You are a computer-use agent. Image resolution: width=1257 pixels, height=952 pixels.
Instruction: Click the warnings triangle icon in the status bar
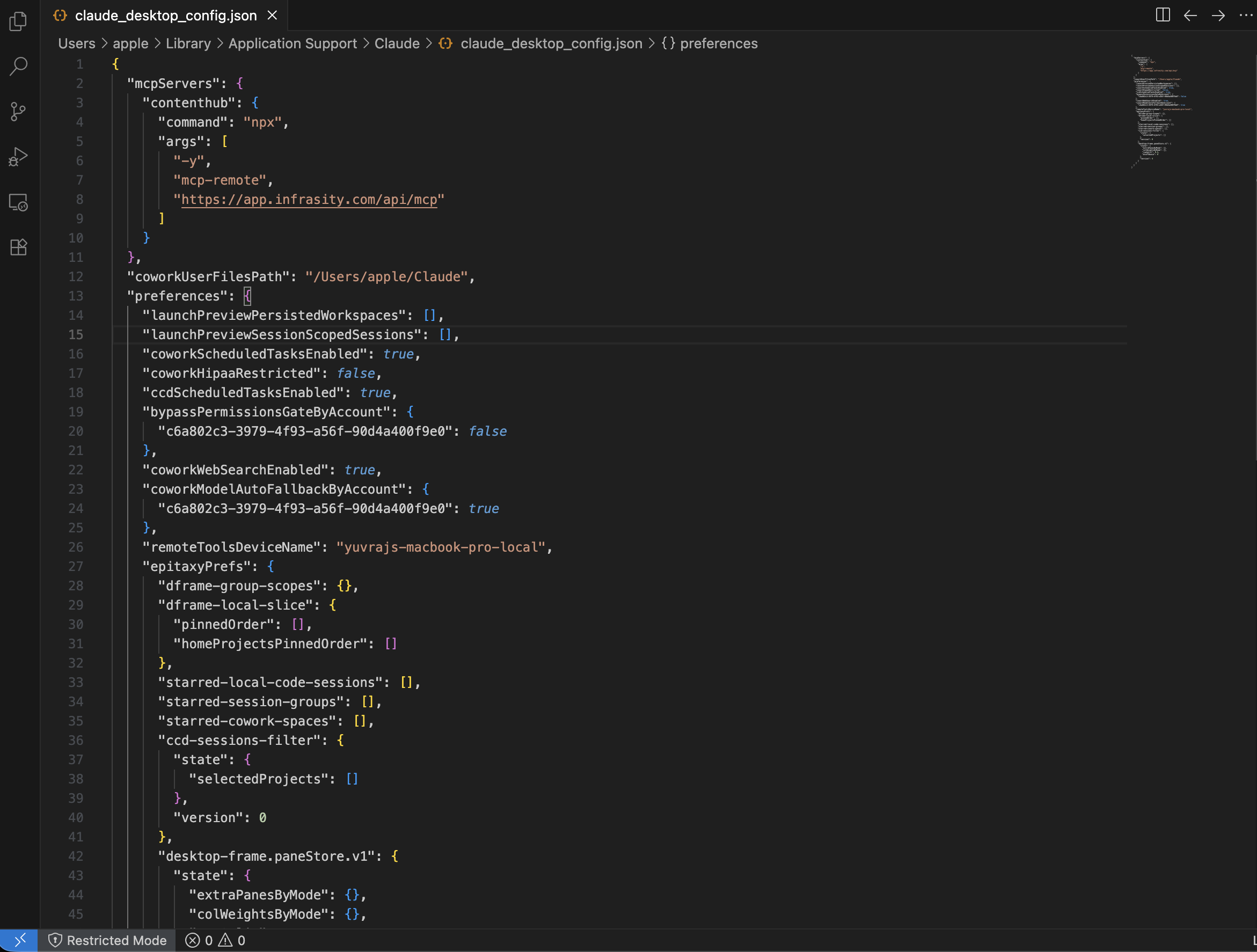click(225, 941)
